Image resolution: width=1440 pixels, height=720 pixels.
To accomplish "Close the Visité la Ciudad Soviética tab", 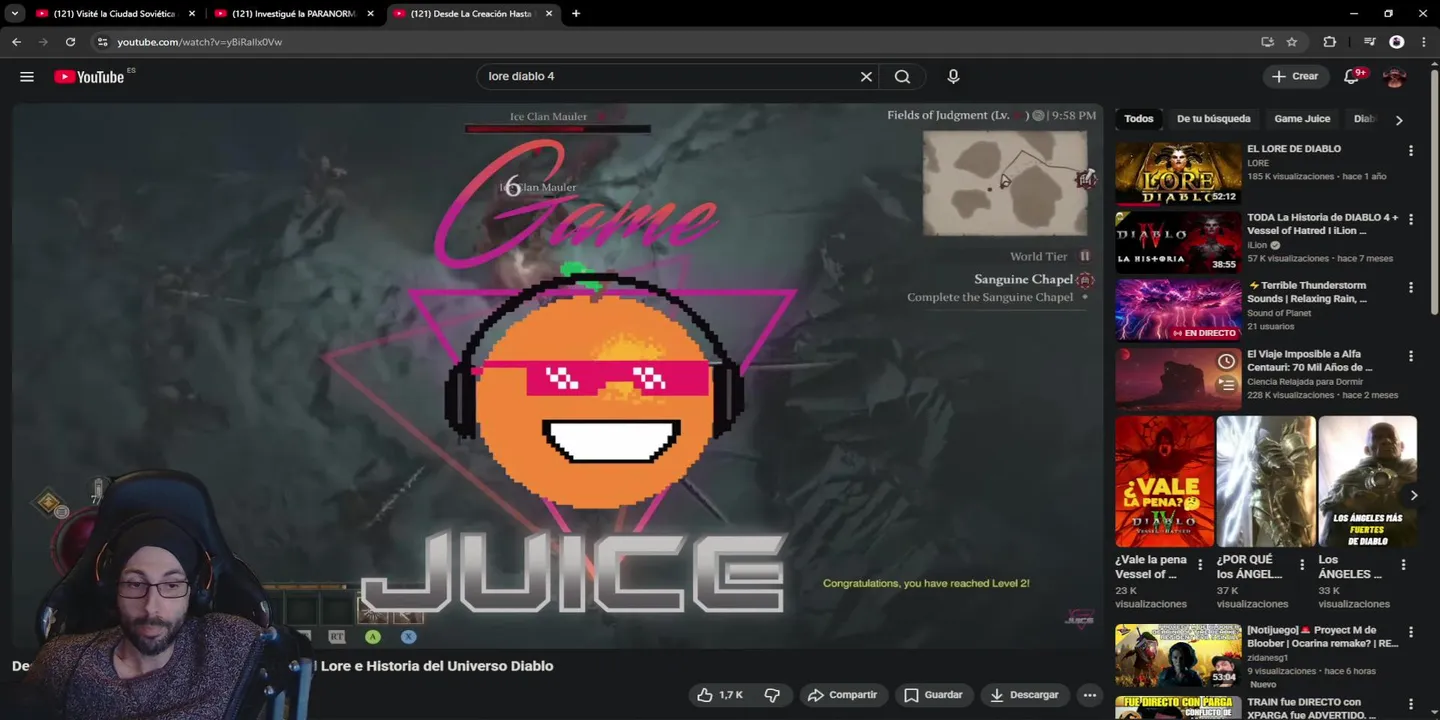I will pos(192,14).
